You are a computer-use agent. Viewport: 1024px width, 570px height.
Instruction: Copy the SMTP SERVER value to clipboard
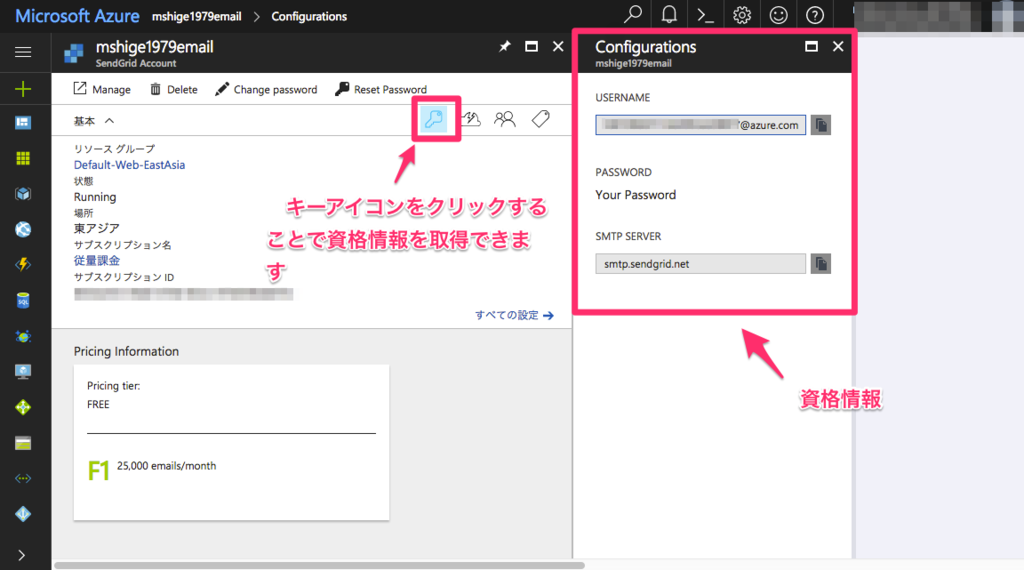point(821,264)
